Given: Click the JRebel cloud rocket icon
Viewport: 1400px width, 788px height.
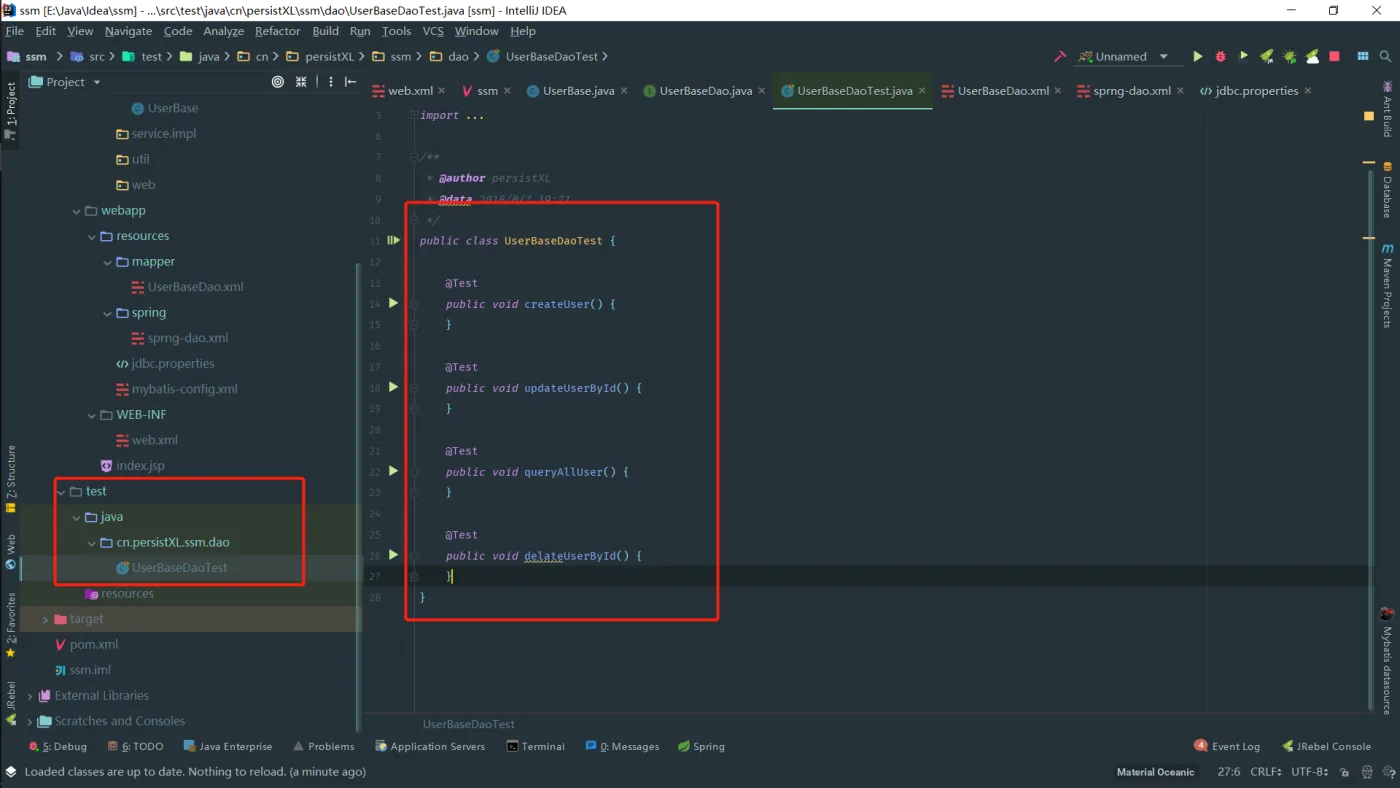Looking at the screenshot, I should 1312,57.
